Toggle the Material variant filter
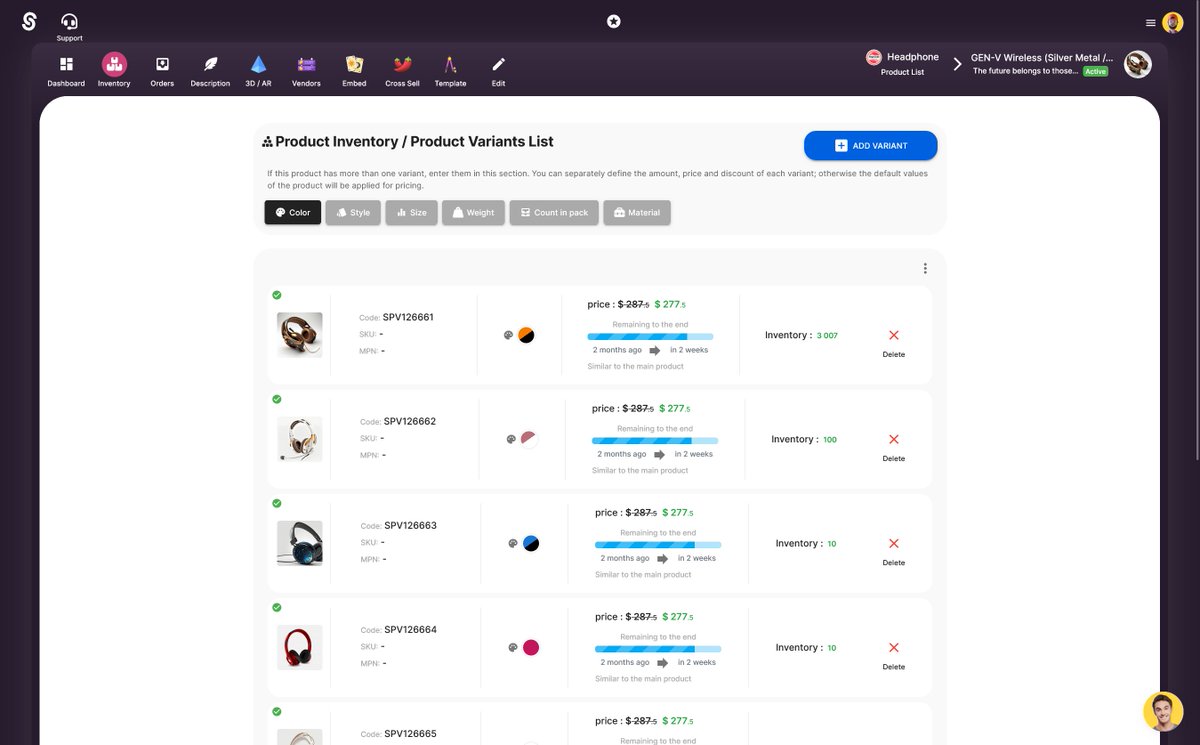This screenshot has width=1200, height=745. (637, 212)
